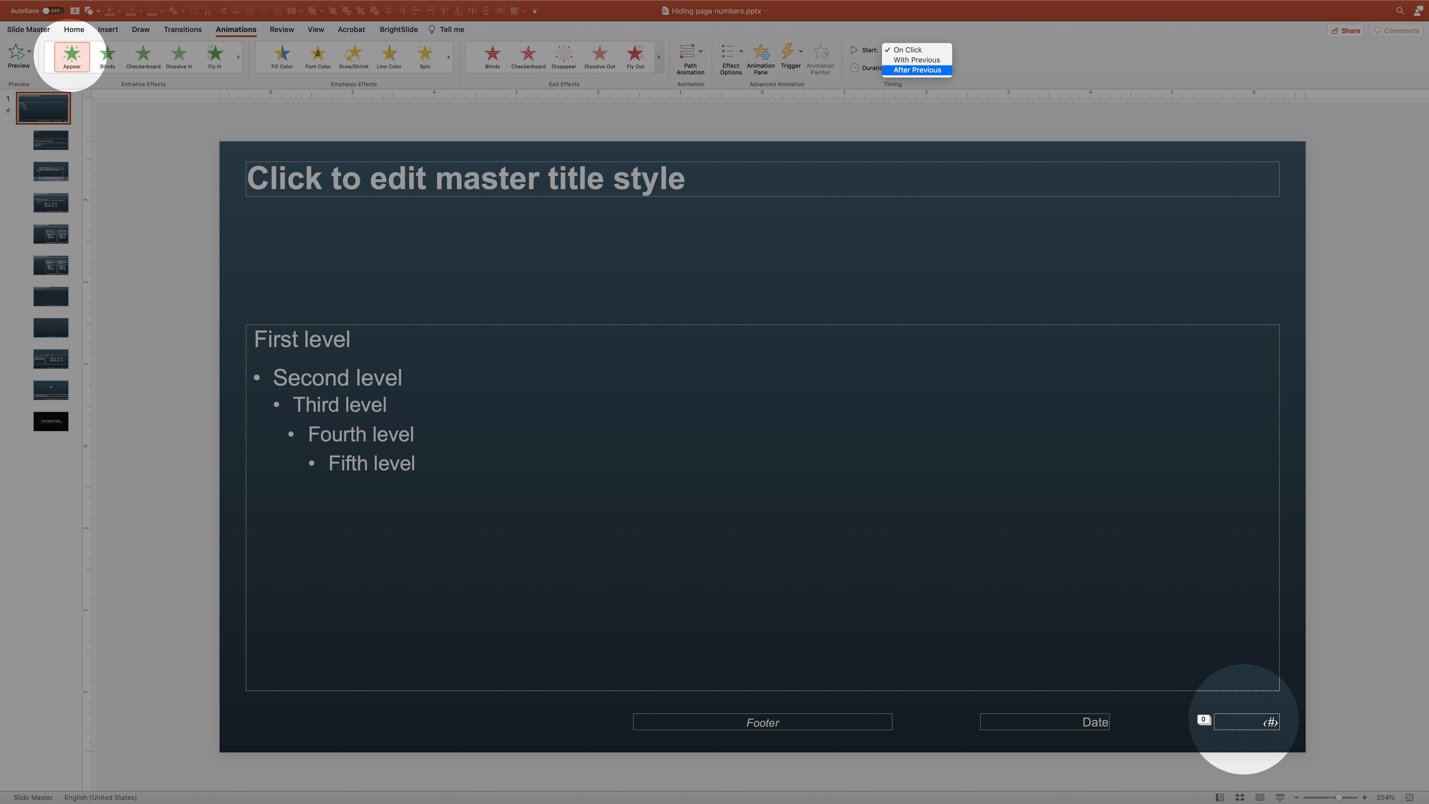Switch to Normal view in status bar
1429x804 pixels.
click(x=1220, y=797)
